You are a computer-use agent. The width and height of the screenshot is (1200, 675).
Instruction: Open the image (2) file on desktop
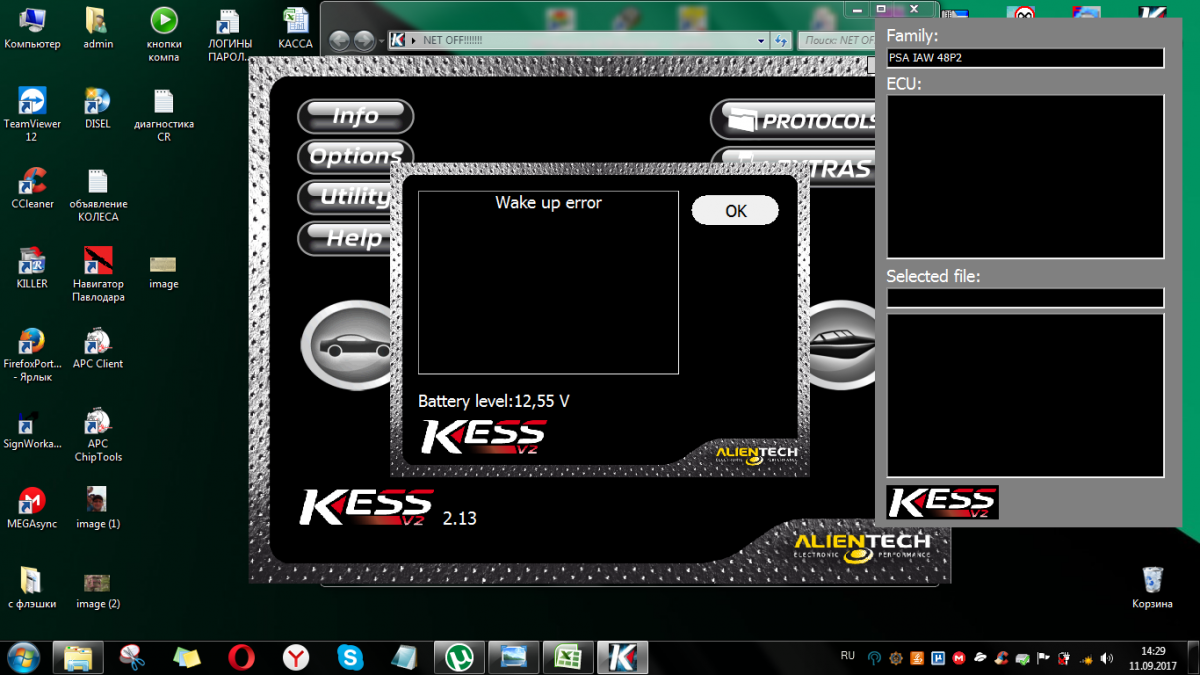(98, 588)
